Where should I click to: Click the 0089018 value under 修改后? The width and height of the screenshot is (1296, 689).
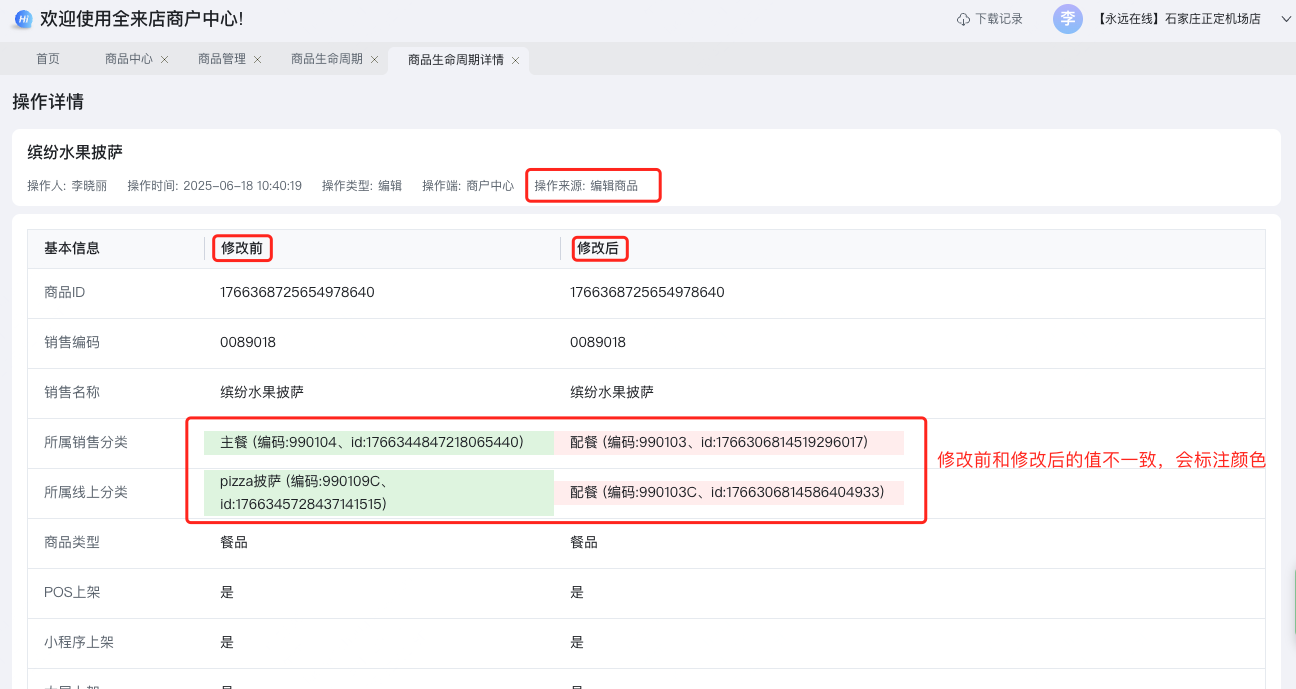(x=598, y=342)
